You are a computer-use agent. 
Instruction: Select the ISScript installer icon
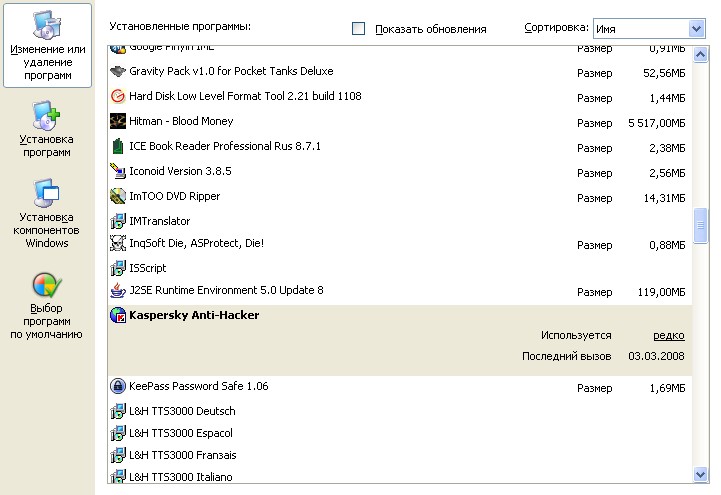[118, 268]
